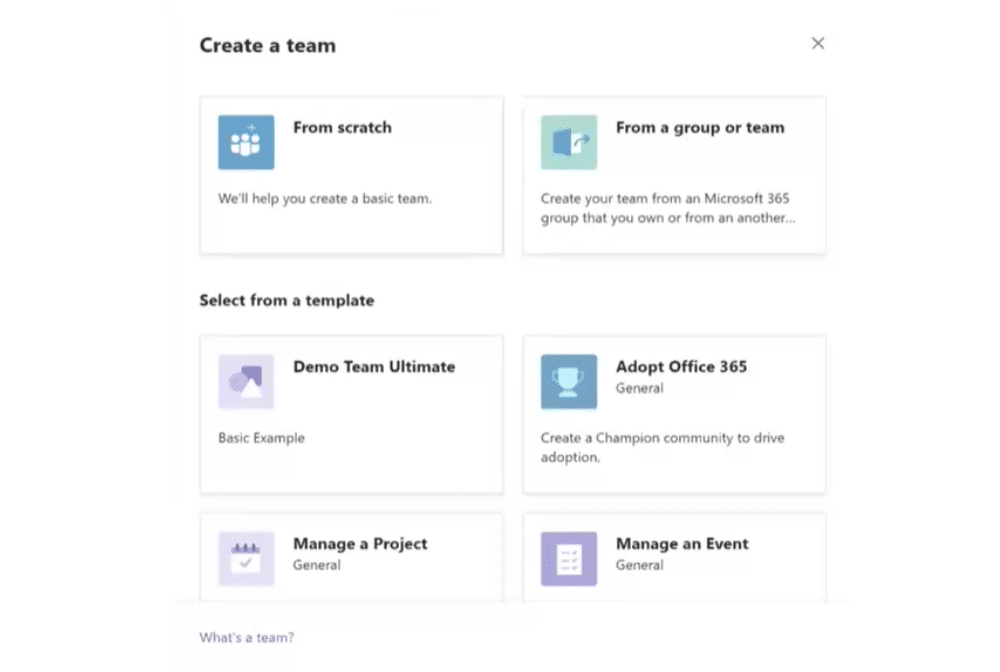
Task: Click the From scratch people icon
Action: (246, 142)
